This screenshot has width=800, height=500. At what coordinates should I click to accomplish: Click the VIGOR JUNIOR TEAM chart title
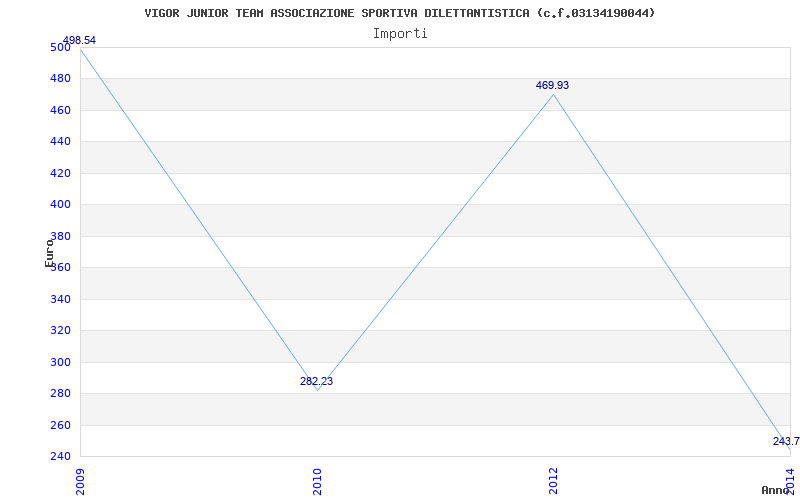pos(400,13)
